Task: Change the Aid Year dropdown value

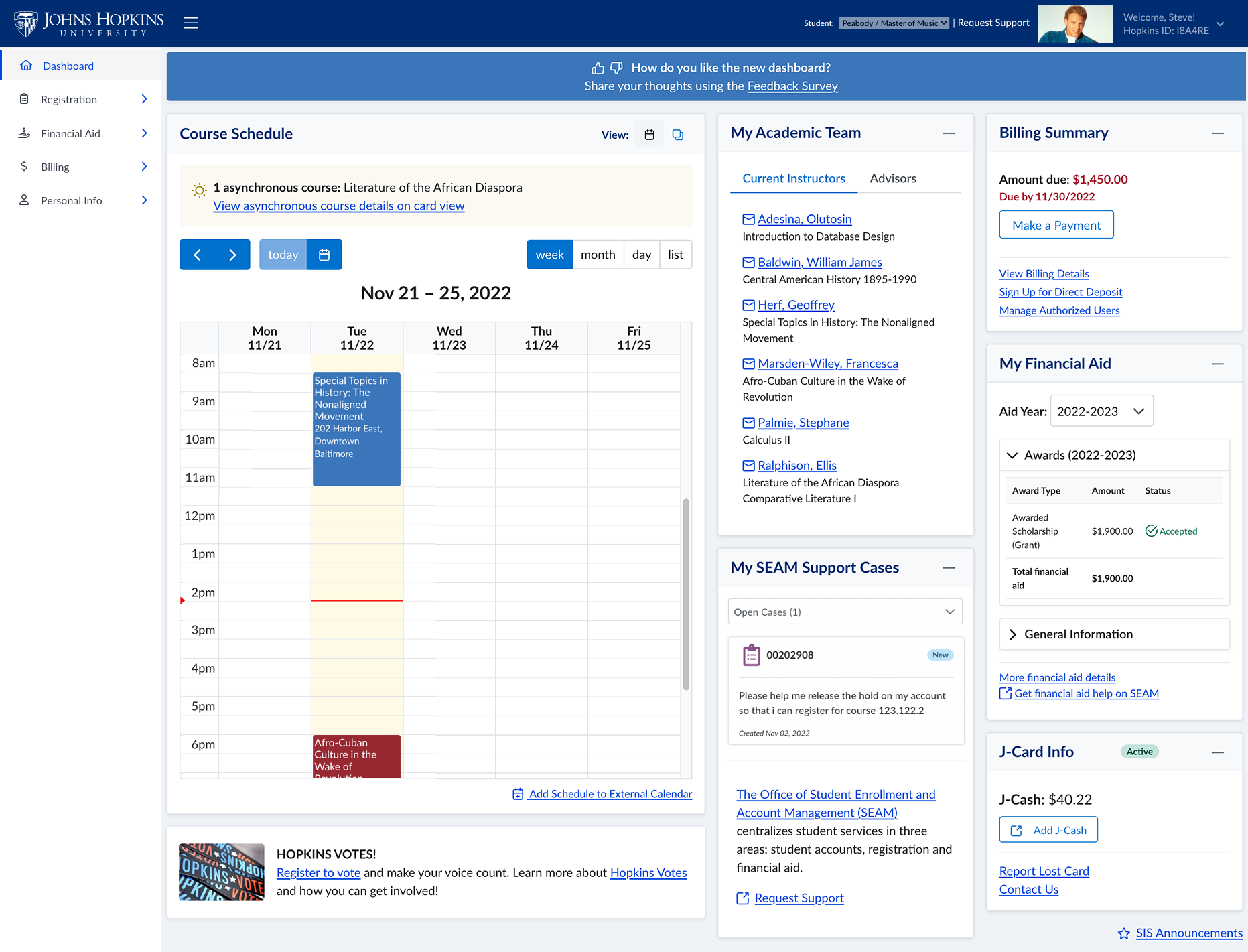Action: [1101, 411]
